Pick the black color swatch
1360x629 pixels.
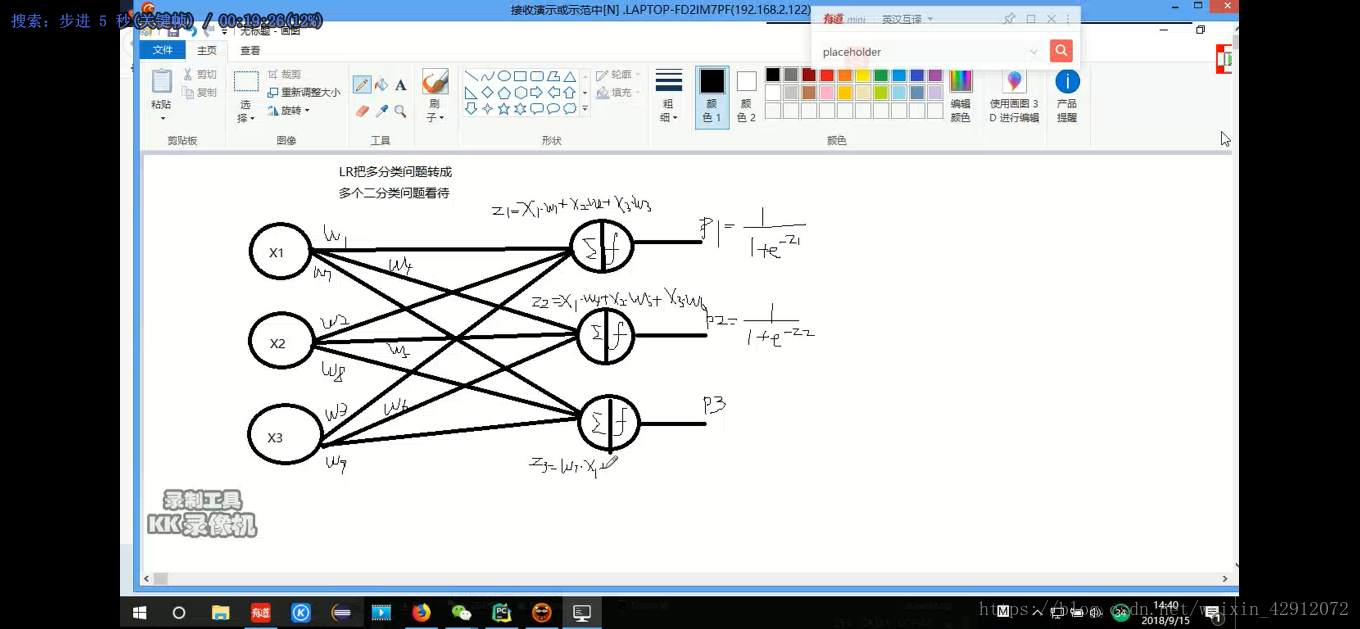(773, 75)
